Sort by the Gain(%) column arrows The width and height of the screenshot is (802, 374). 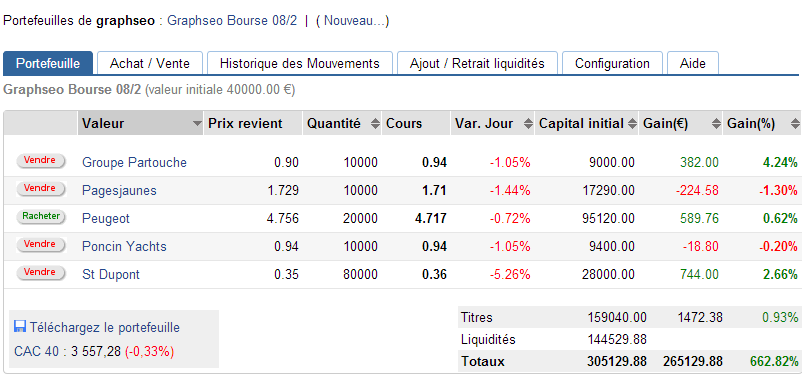[795, 124]
